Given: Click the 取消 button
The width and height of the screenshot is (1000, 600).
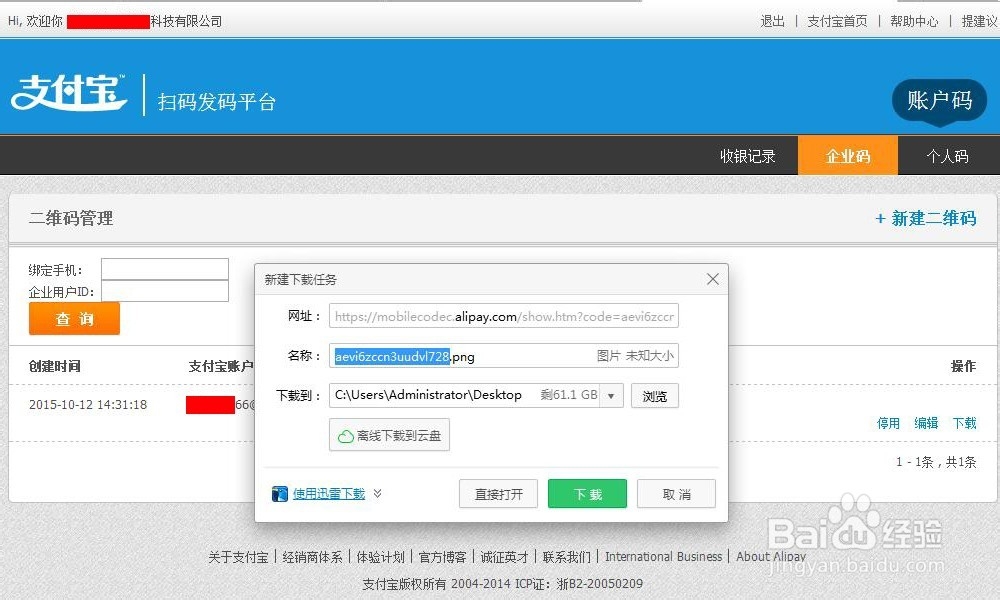Looking at the screenshot, I should [676, 494].
